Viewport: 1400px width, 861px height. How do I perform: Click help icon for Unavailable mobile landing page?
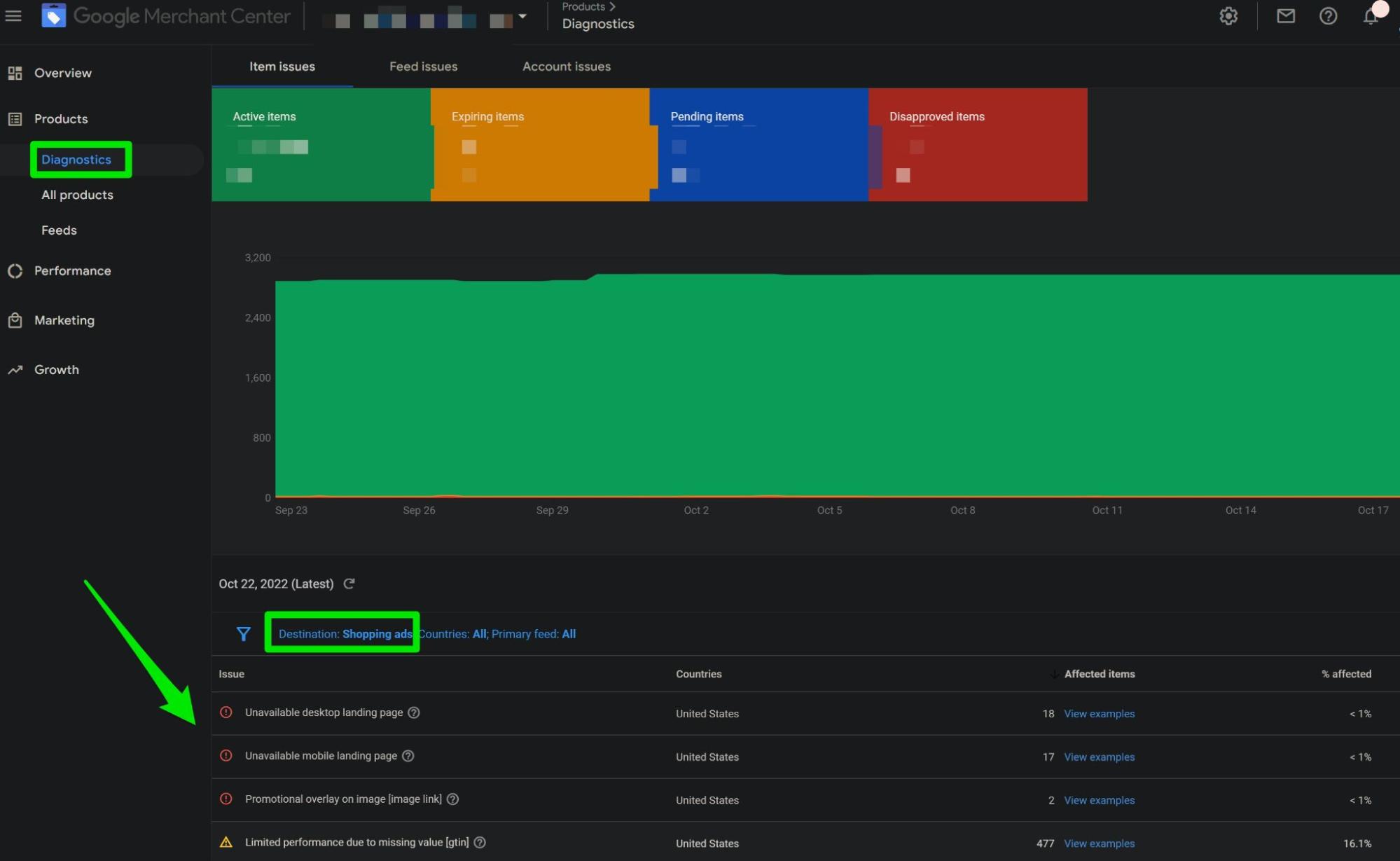408,756
